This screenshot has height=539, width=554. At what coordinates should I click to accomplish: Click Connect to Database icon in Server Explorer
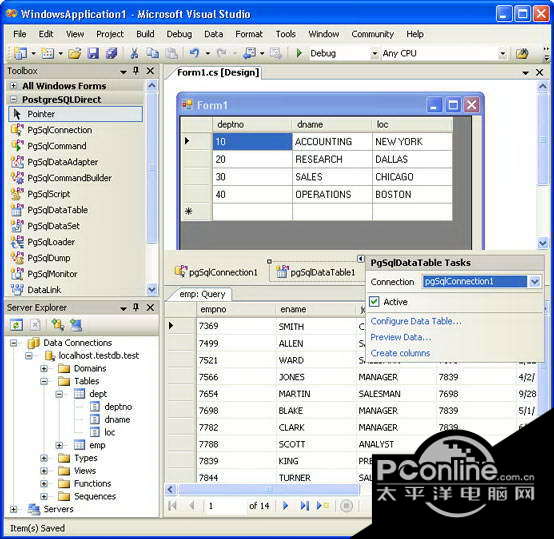pos(57,325)
